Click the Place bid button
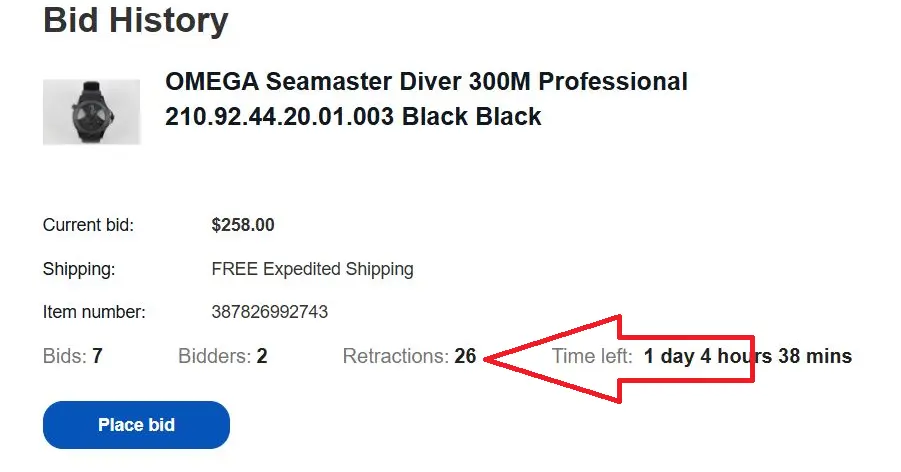 136,425
